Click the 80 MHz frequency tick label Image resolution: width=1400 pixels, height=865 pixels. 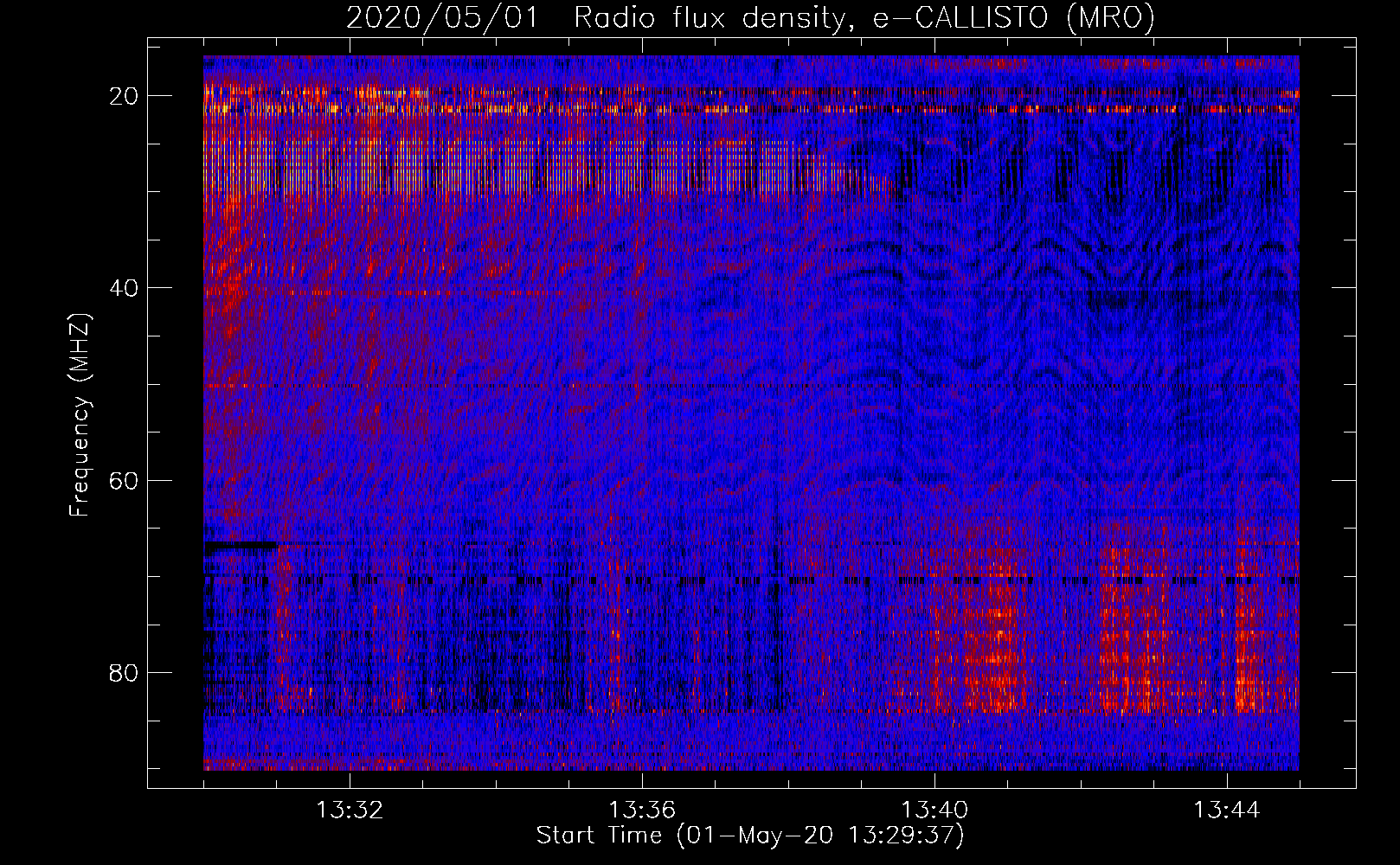tap(125, 672)
